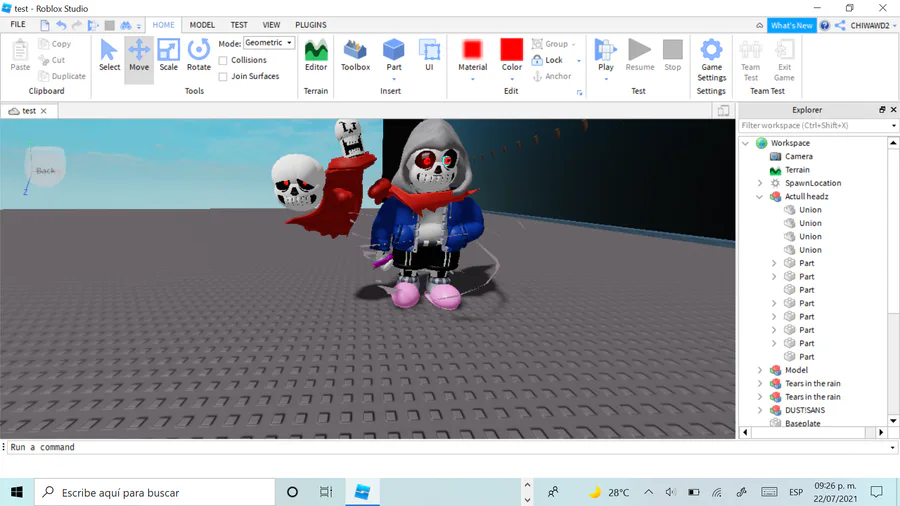Open the Color dropdown arrow
This screenshot has width=900, height=506.
click(511, 79)
